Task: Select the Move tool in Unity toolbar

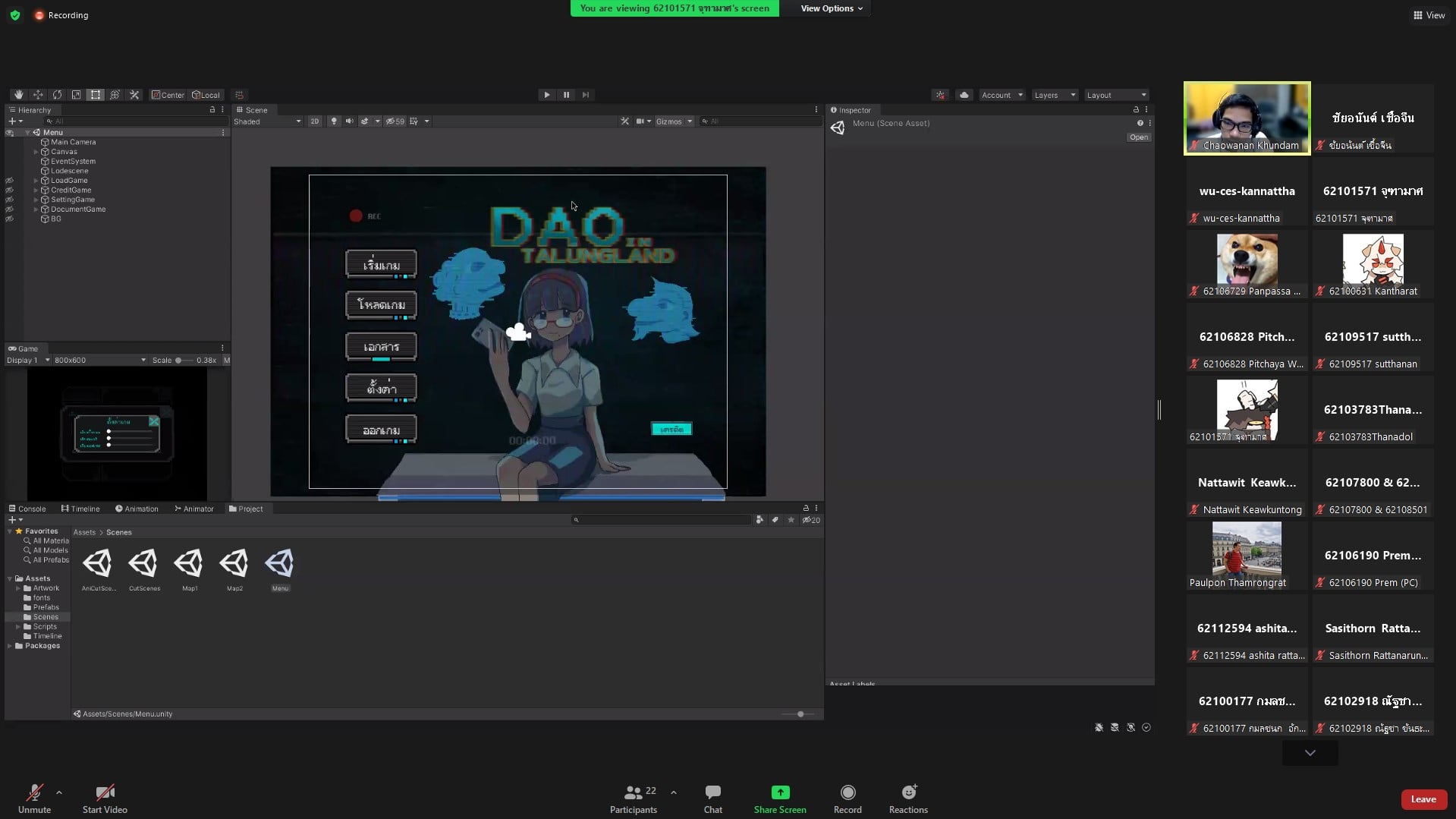Action: [38, 95]
